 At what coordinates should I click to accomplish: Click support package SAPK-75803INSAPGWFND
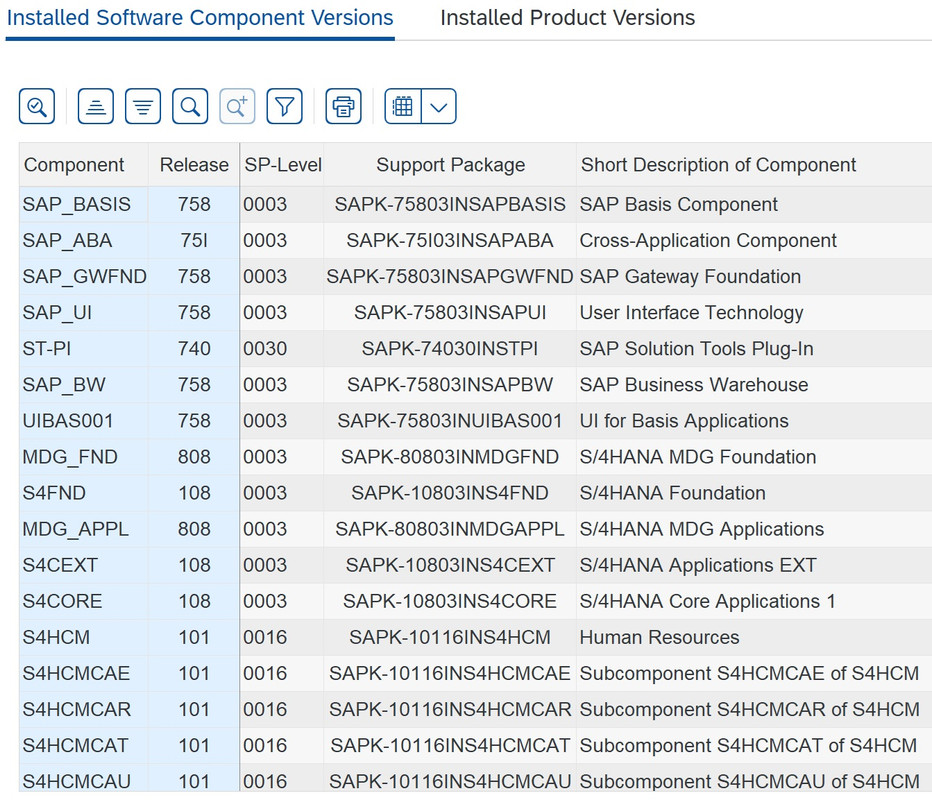tap(450, 276)
